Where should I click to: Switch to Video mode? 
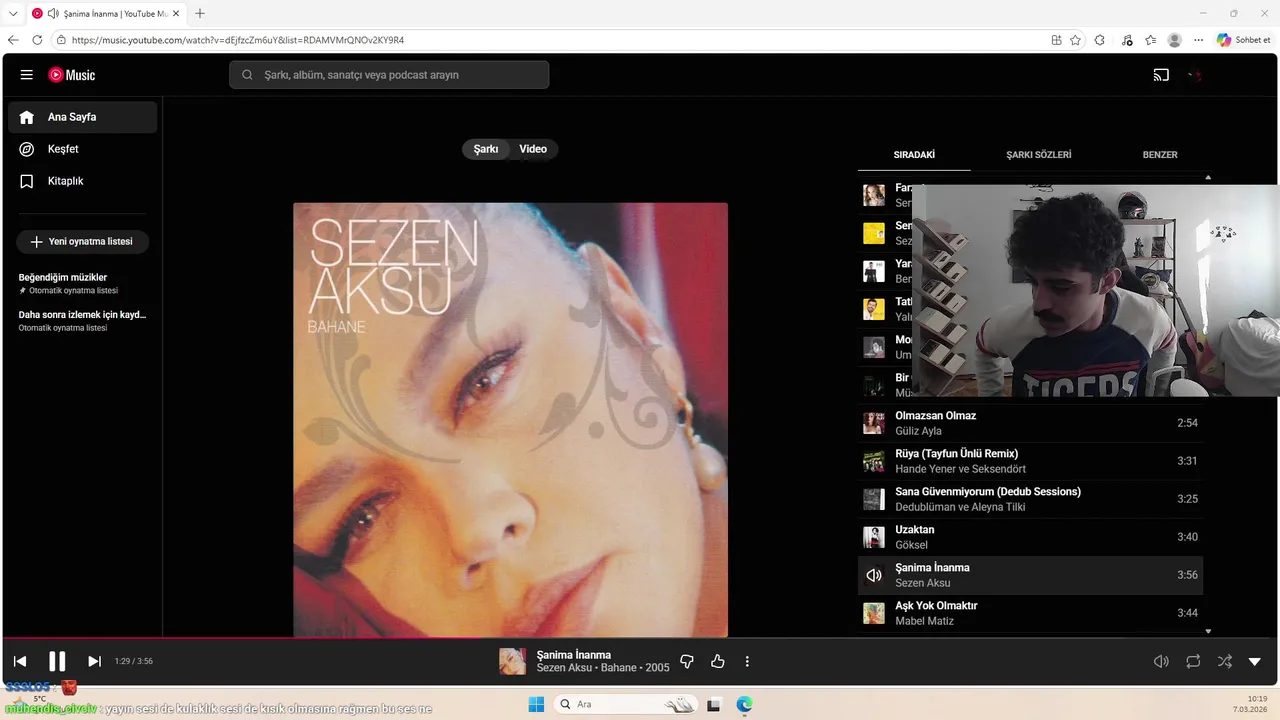tap(533, 149)
